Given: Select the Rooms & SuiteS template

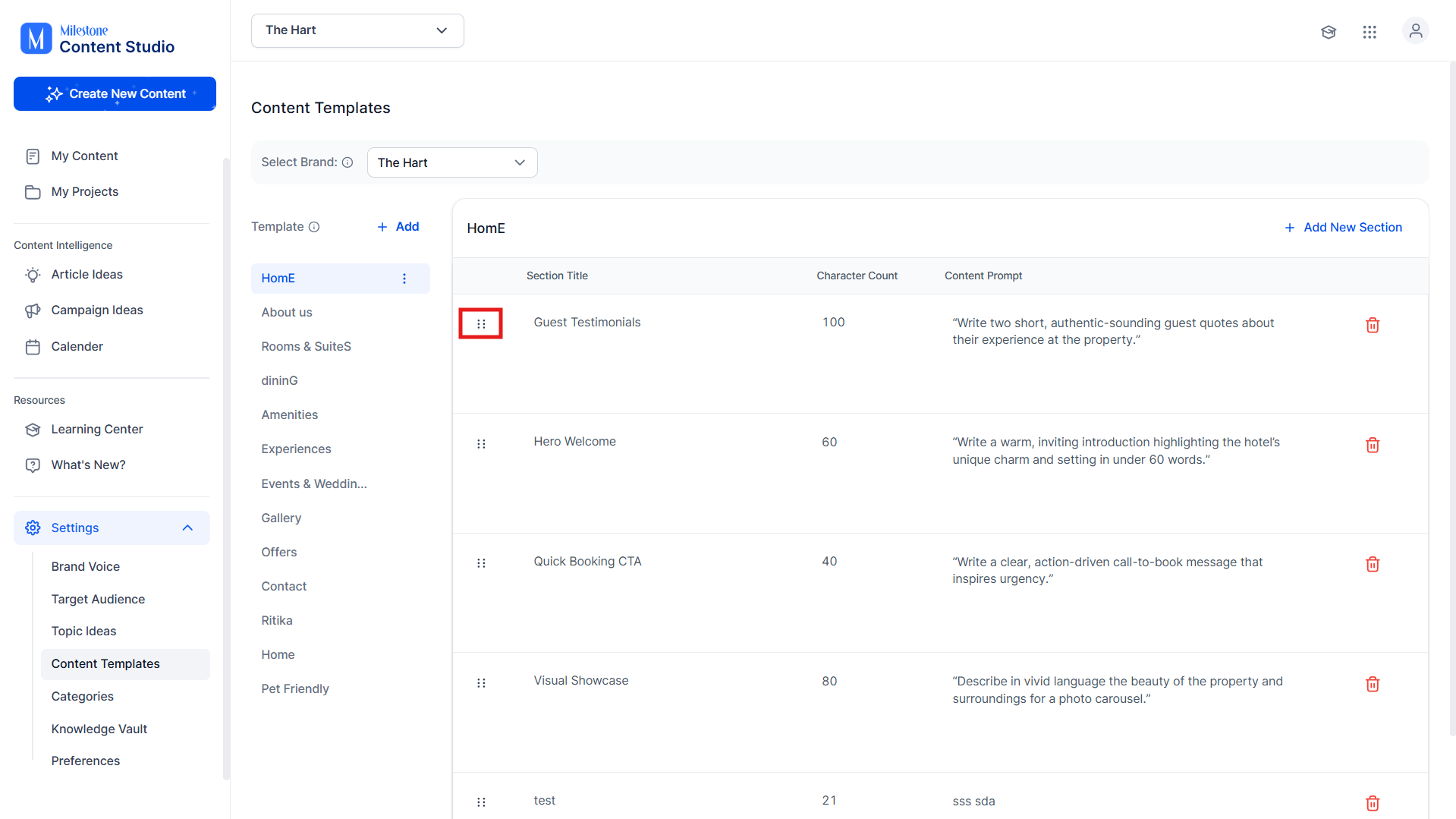Looking at the screenshot, I should tap(306, 347).
